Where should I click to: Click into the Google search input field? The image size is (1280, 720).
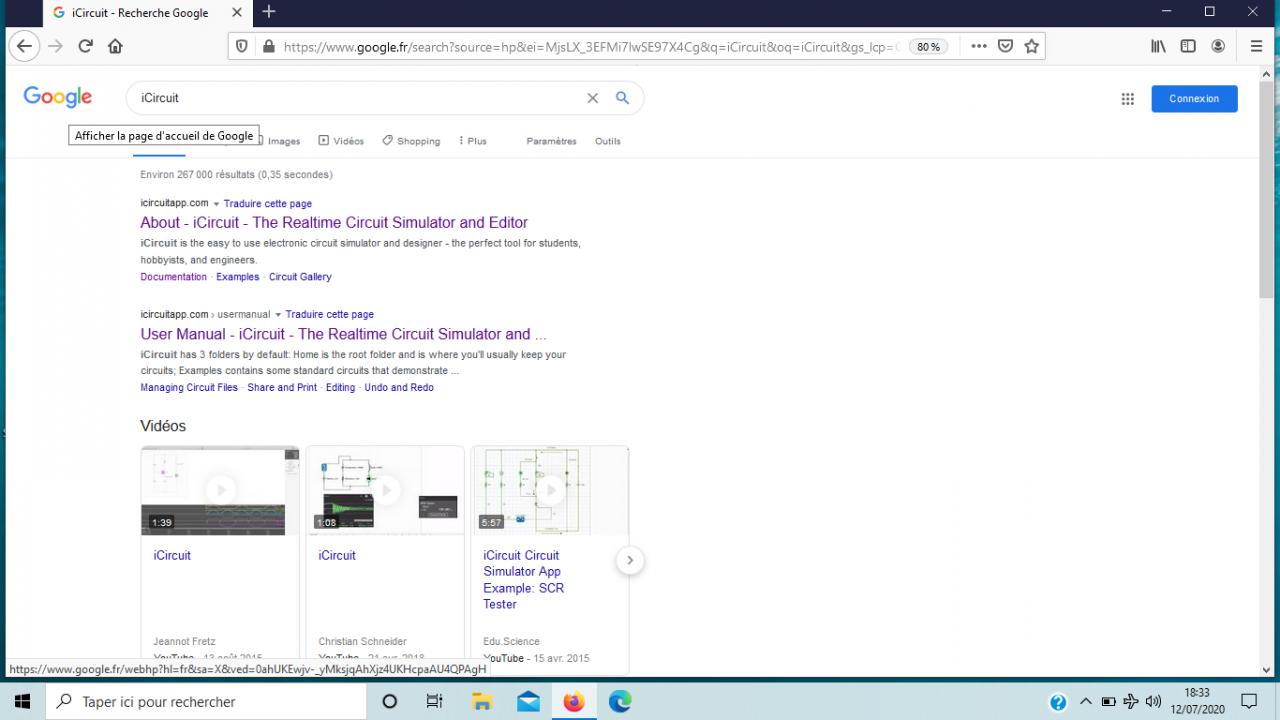click(360, 98)
